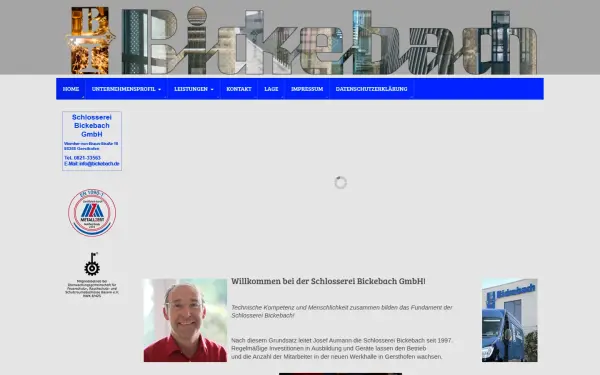Open the company building and van photo
600x375 pixels.
[510, 320]
